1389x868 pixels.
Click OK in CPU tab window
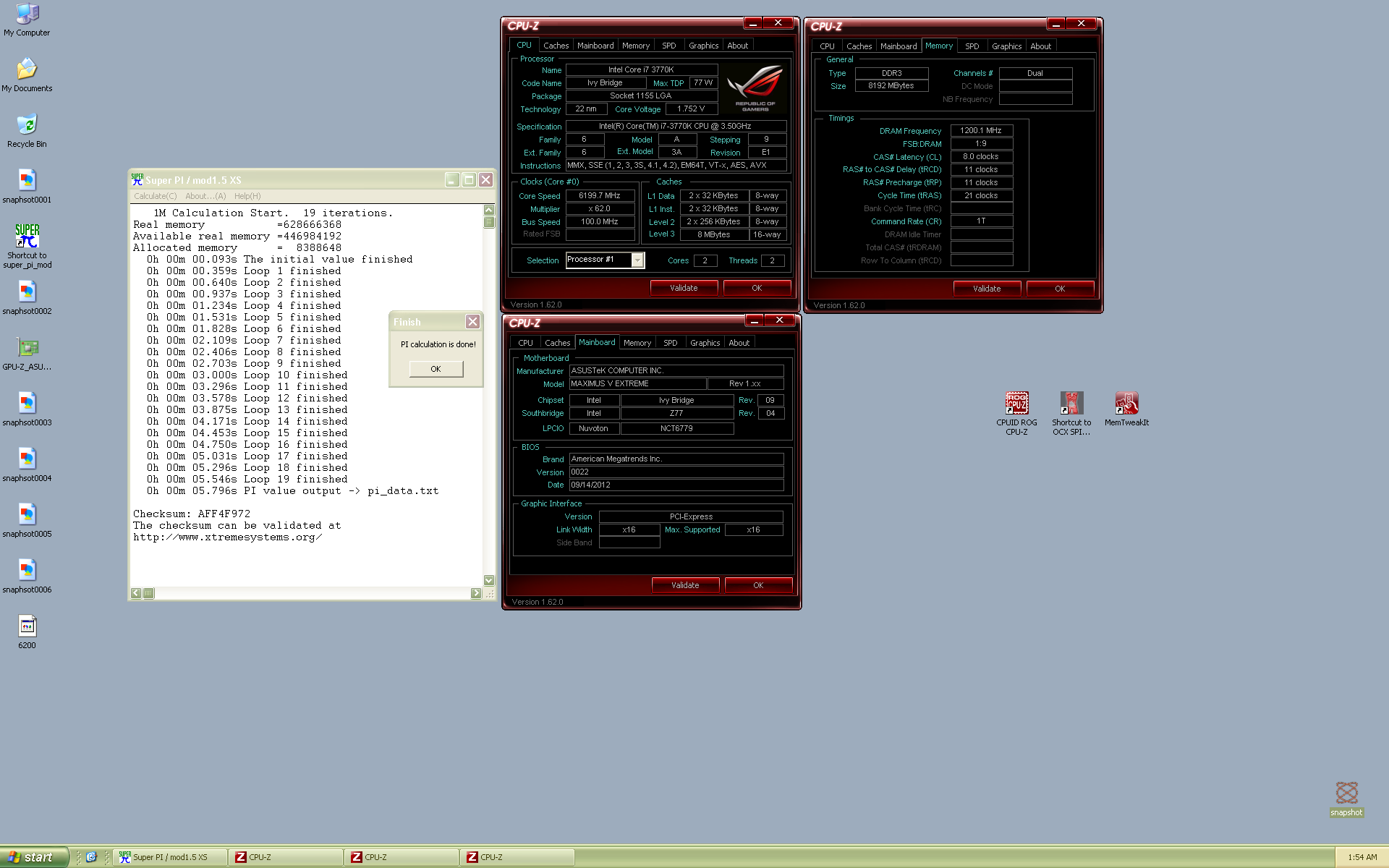click(x=757, y=288)
